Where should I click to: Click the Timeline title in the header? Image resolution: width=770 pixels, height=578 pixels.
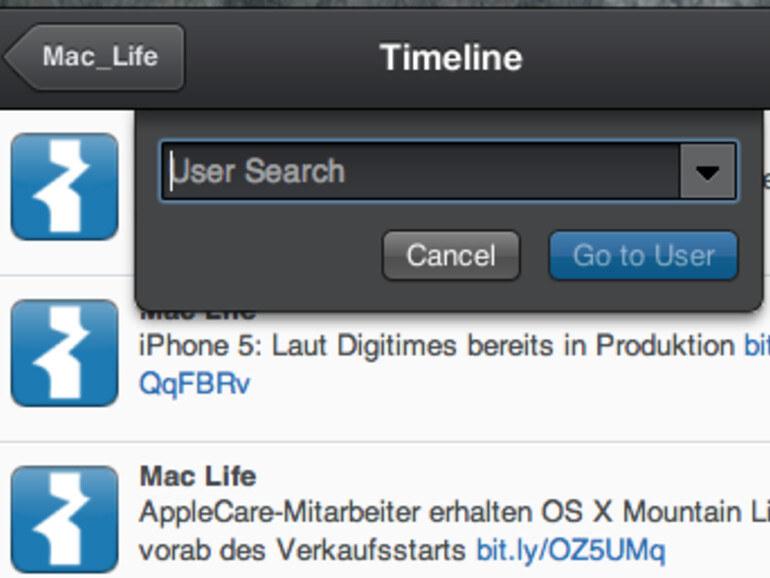point(451,58)
